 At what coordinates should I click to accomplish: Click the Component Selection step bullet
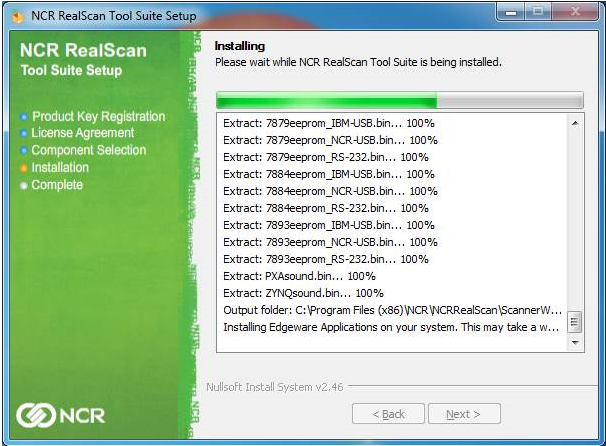click(x=24, y=150)
